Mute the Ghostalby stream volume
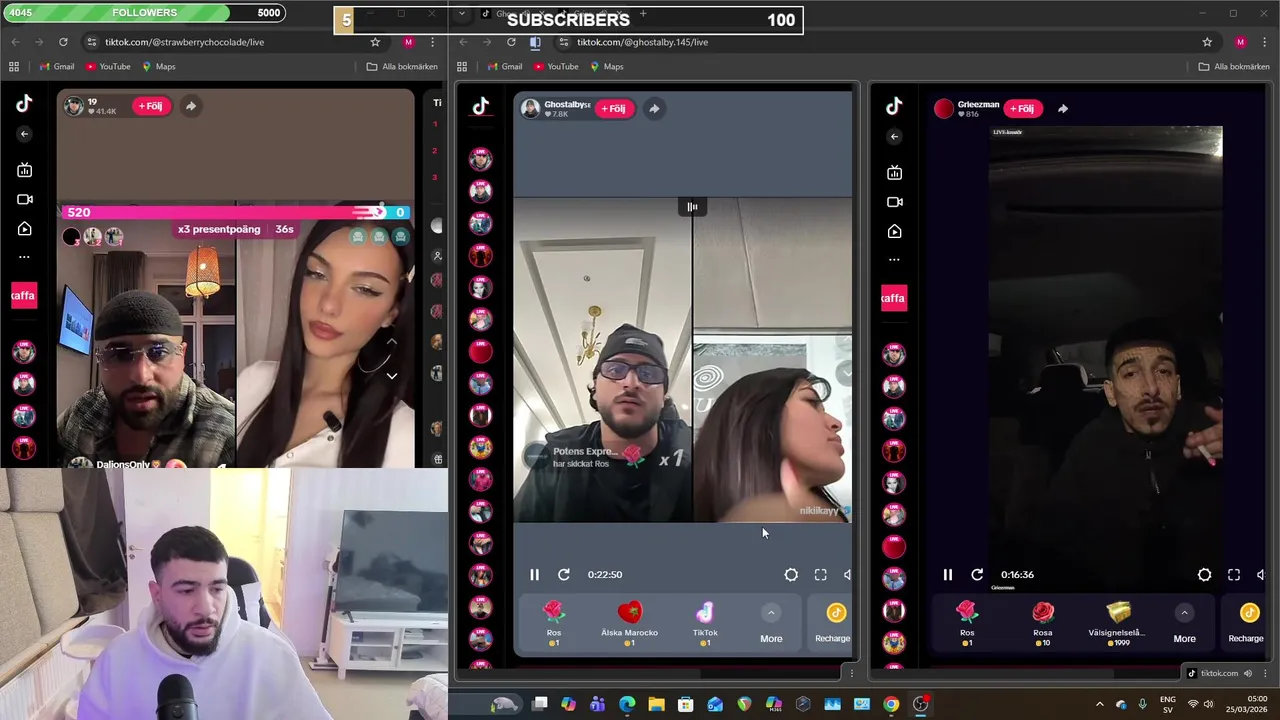This screenshot has height=720, width=1280. tap(847, 575)
